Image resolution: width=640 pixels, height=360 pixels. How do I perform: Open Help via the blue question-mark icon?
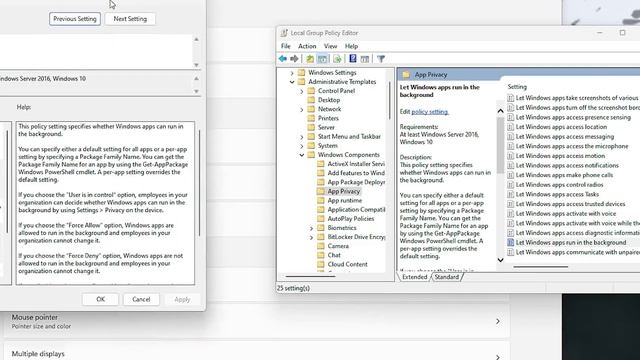(x=353, y=59)
